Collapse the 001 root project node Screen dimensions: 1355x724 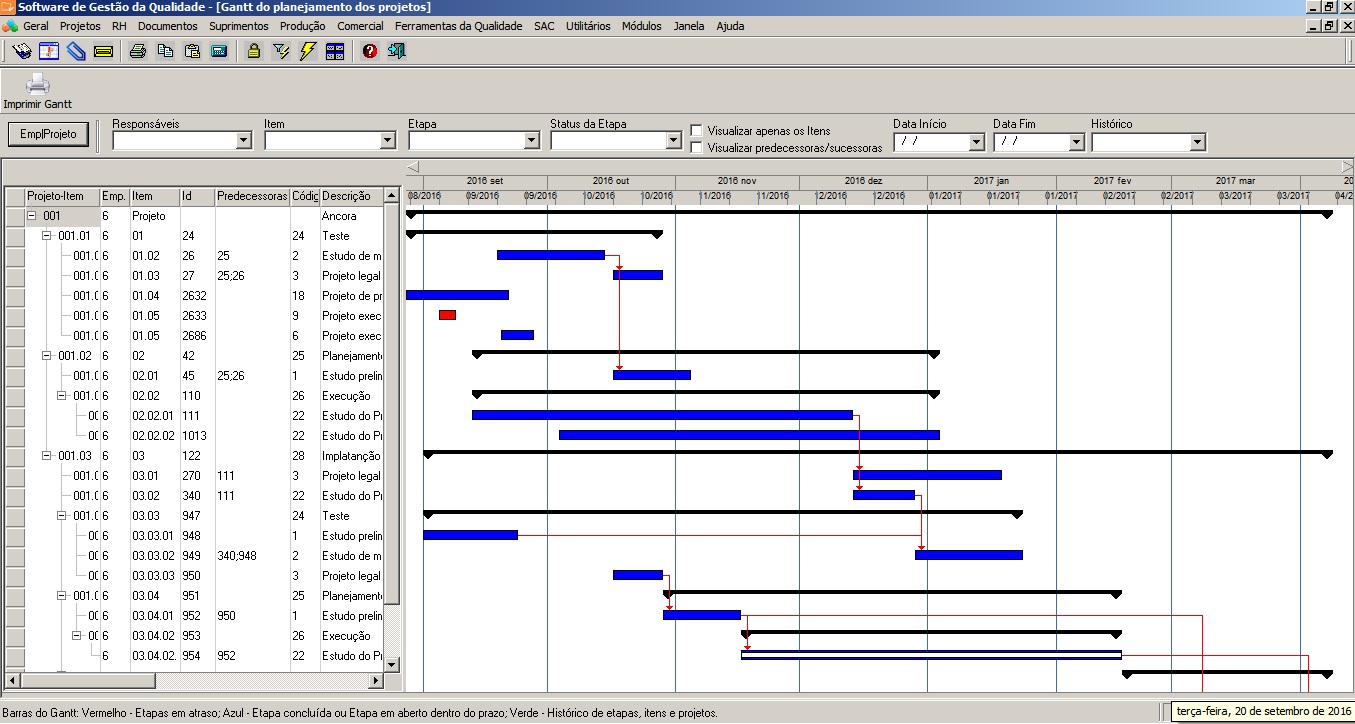point(31,215)
